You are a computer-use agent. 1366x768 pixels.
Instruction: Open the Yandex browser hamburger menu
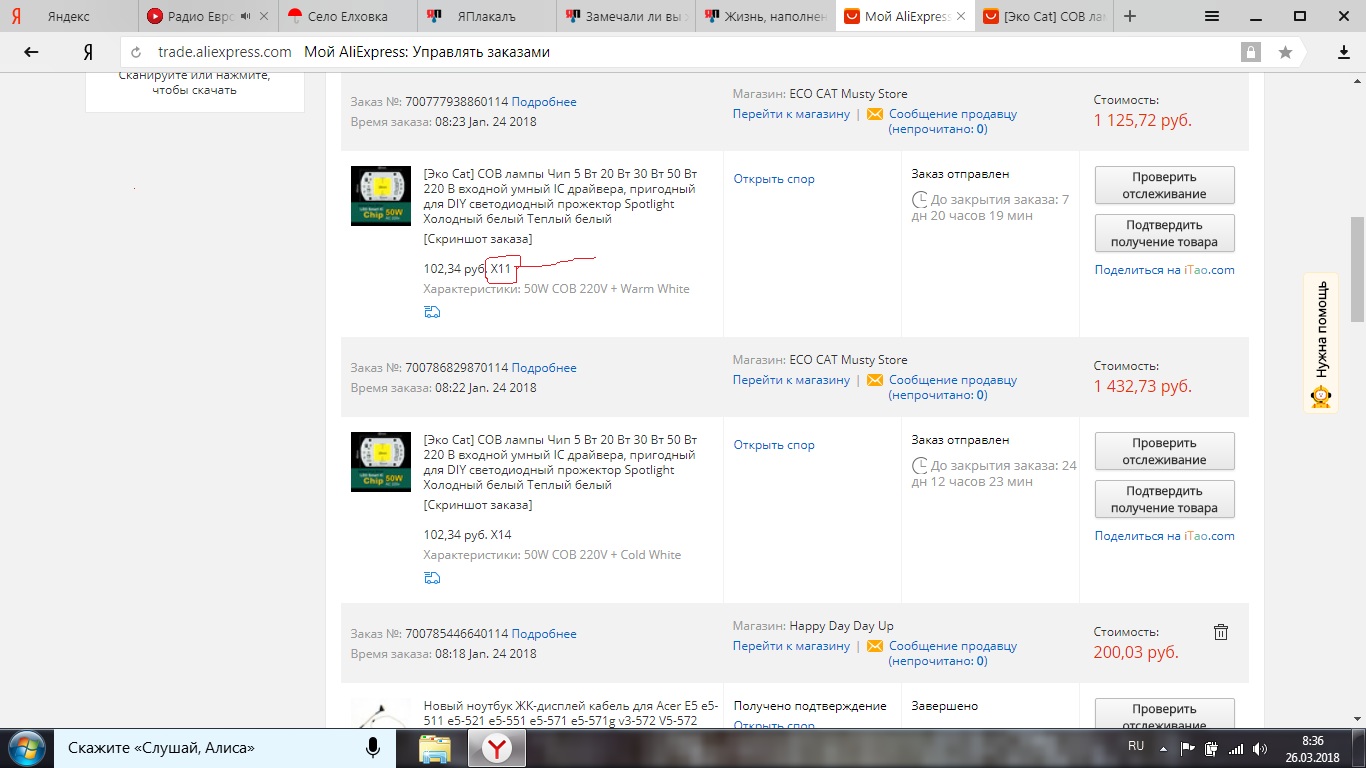1212,16
